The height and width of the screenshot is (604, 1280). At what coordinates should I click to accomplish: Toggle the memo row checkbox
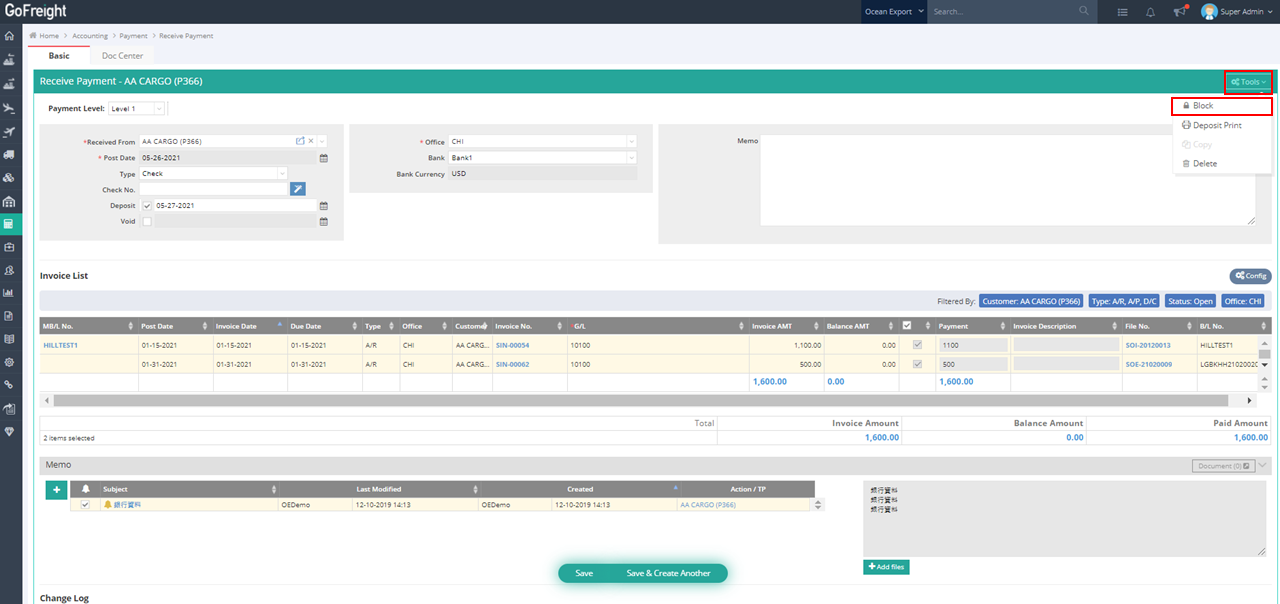point(85,505)
